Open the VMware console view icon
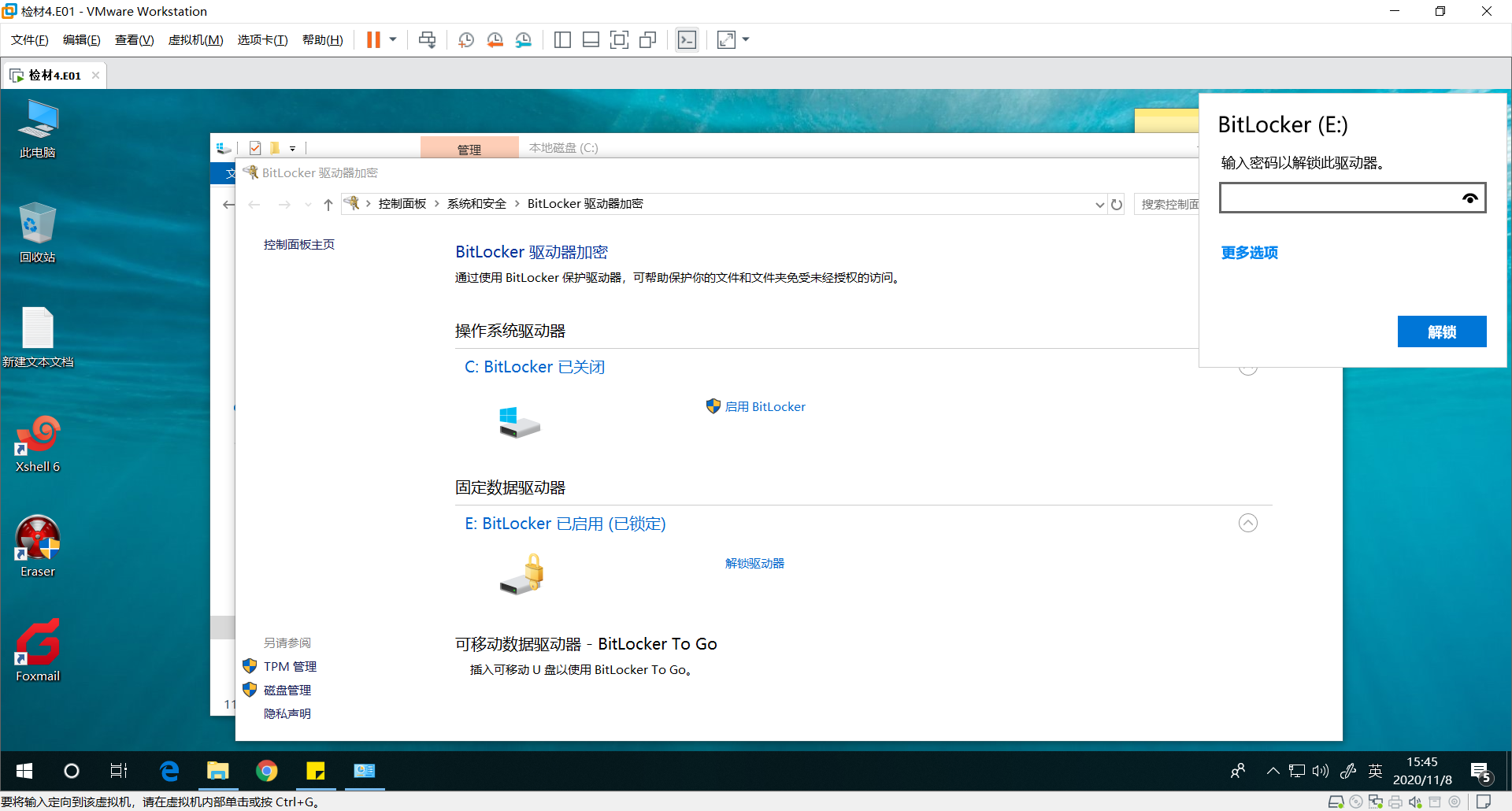This screenshot has height=811, width=1512. [687, 40]
